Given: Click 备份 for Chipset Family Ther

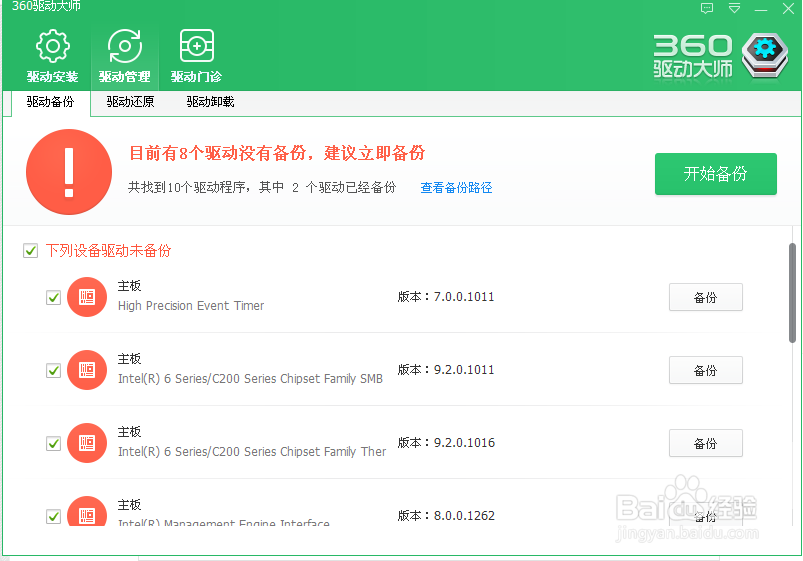Looking at the screenshot, I should point(705,443).
